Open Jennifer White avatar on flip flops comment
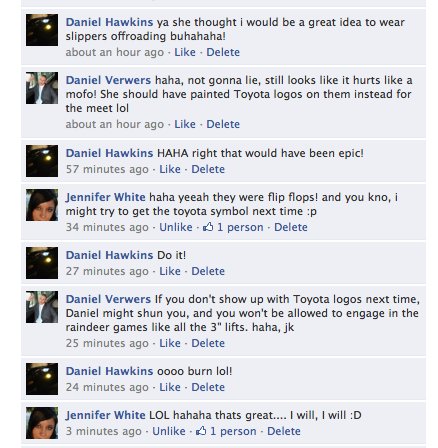Screen dimensions: 438x448 point(42,205)
